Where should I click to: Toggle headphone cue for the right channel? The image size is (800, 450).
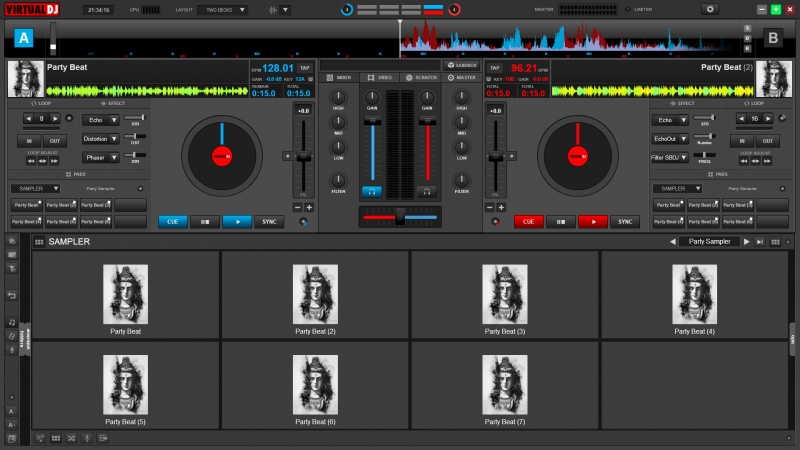[x=427, y=190]
